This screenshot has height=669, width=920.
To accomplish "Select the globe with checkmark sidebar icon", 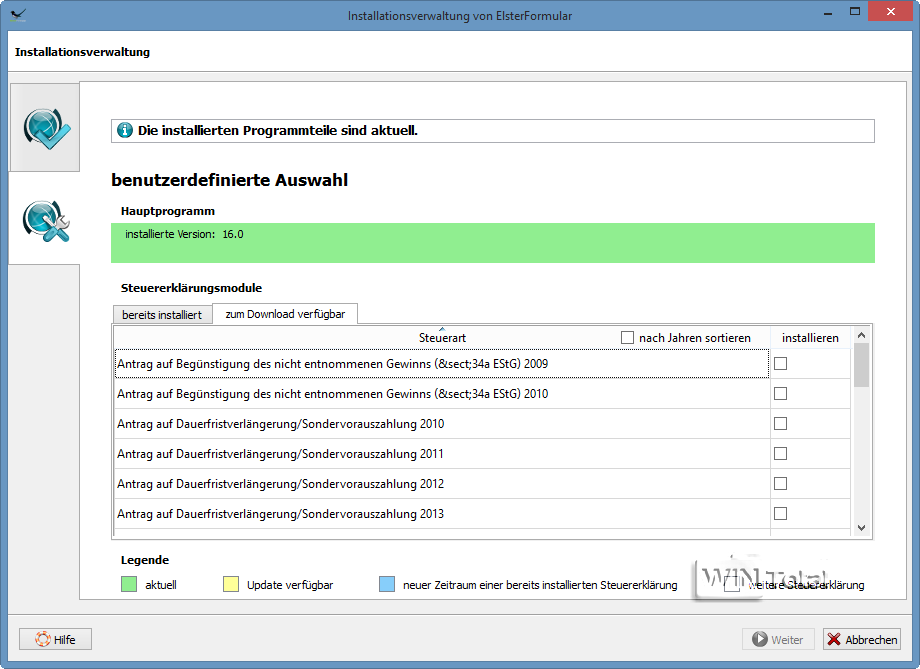I will [46, 129].
